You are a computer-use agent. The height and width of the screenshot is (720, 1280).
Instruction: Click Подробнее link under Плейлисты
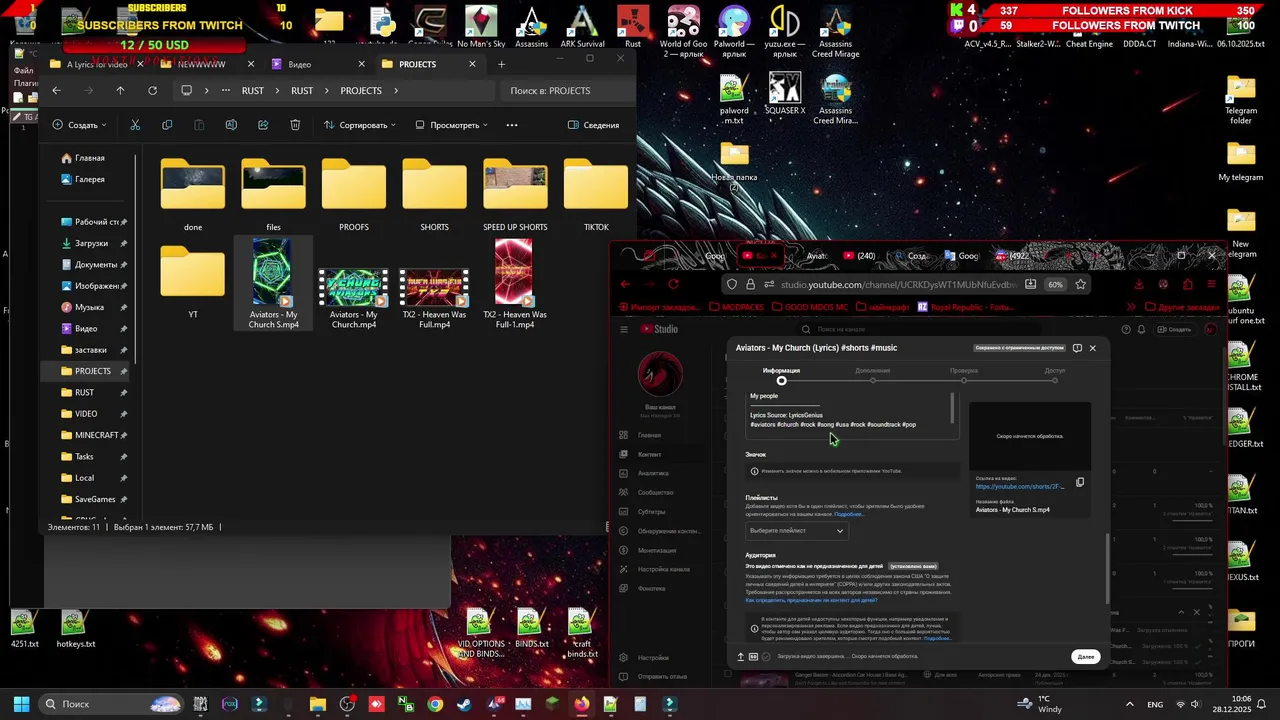coord(848,514)
